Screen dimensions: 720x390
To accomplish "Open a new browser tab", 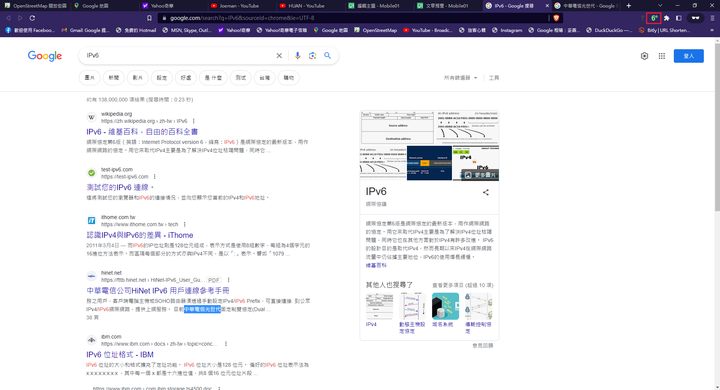I will click(x=629, y=6).
